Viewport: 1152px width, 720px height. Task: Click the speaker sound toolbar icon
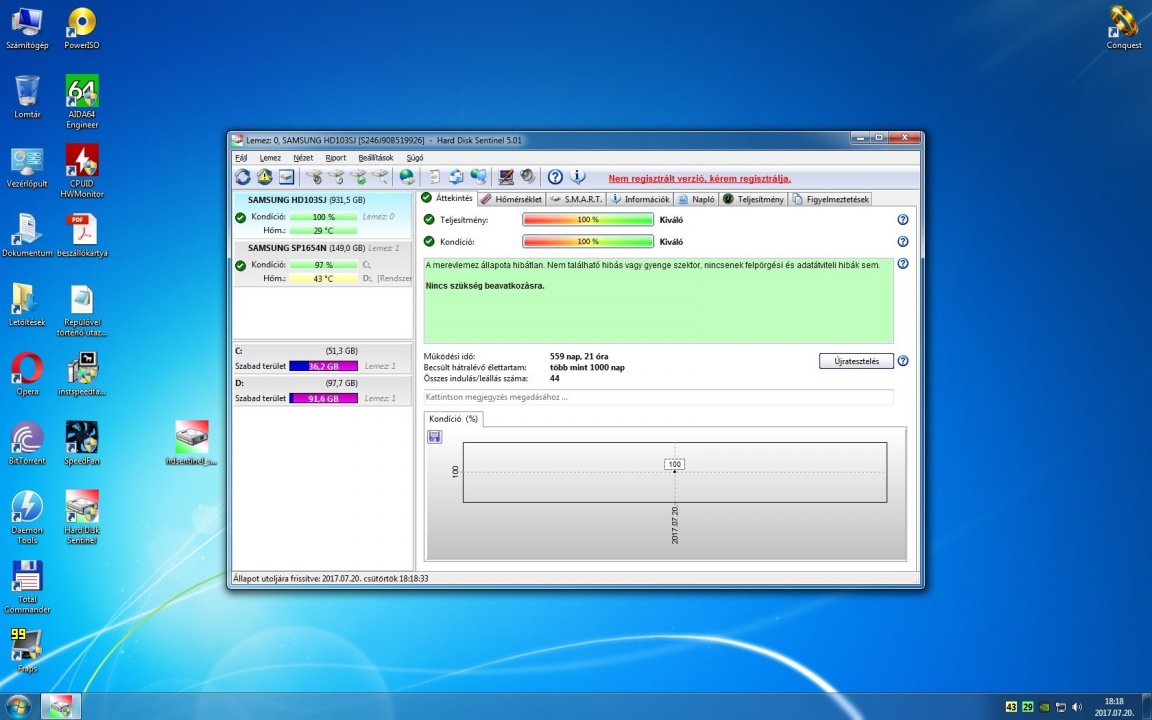528,177
